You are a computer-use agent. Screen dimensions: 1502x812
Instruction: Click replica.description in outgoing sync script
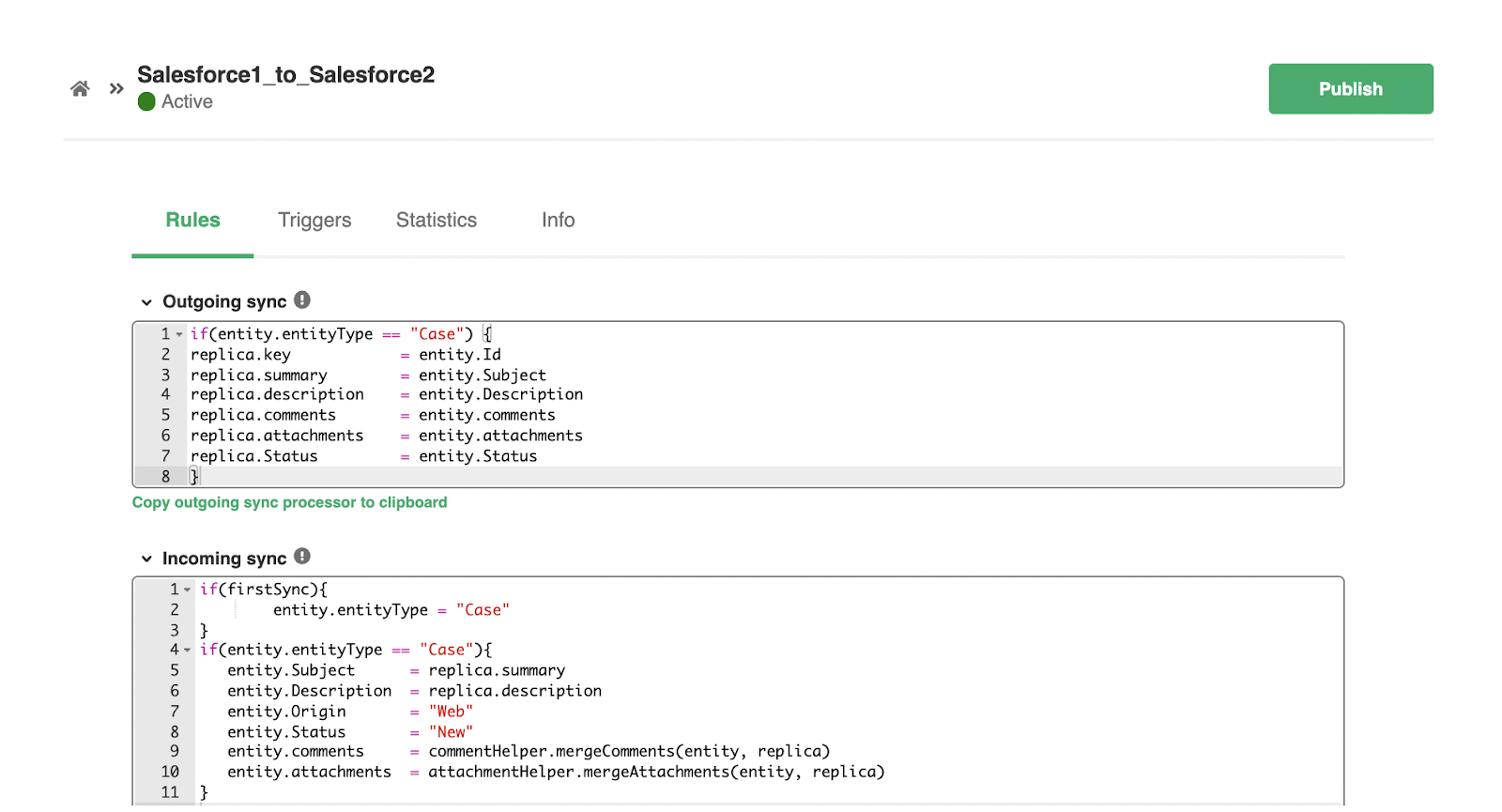point(277,395)
